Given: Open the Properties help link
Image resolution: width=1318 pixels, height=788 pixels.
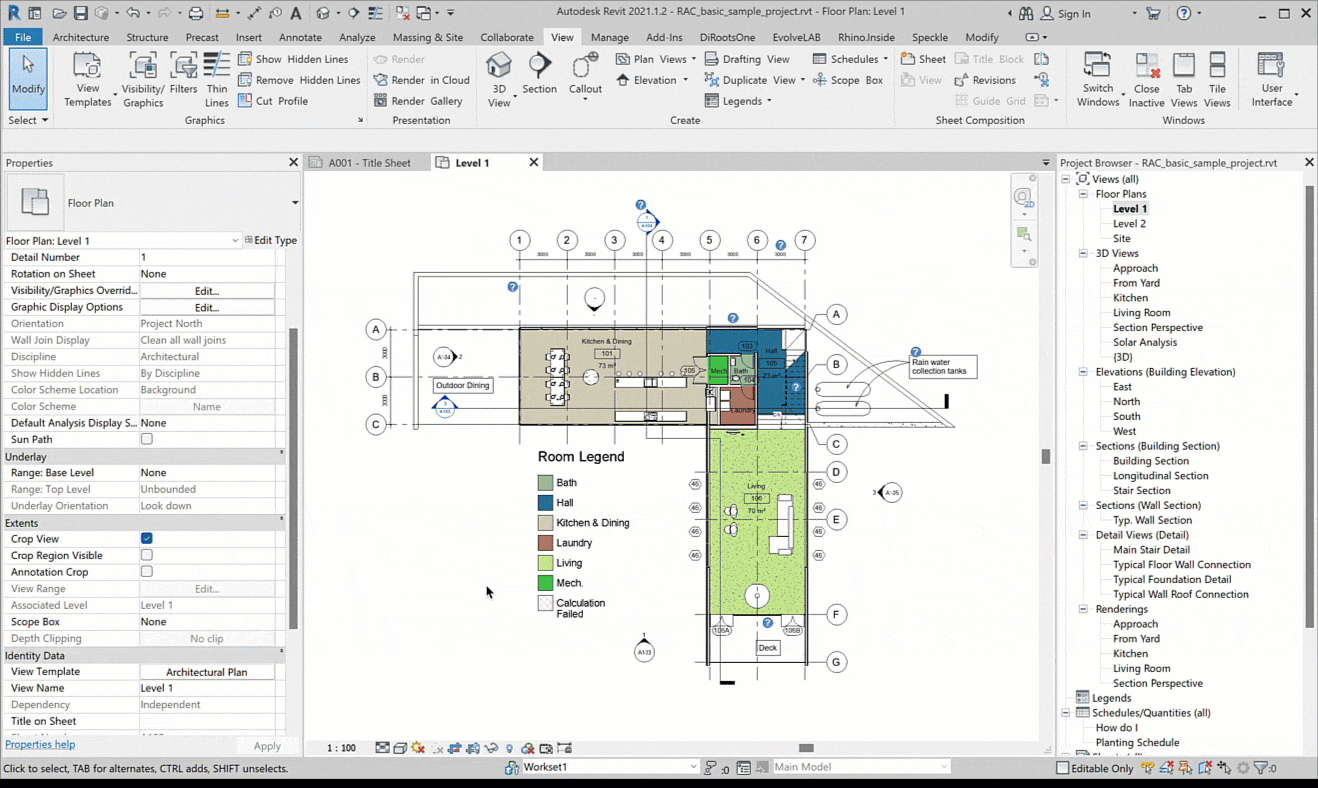Looking at the screenshot, I should [x=40, y=744].
